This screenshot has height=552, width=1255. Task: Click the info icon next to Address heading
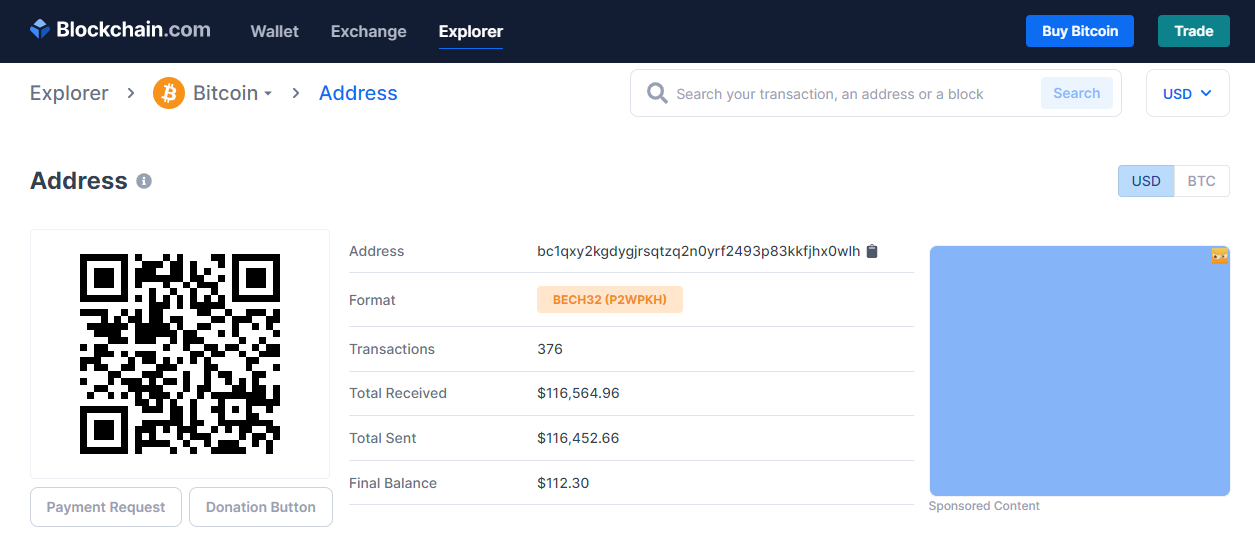144,181
